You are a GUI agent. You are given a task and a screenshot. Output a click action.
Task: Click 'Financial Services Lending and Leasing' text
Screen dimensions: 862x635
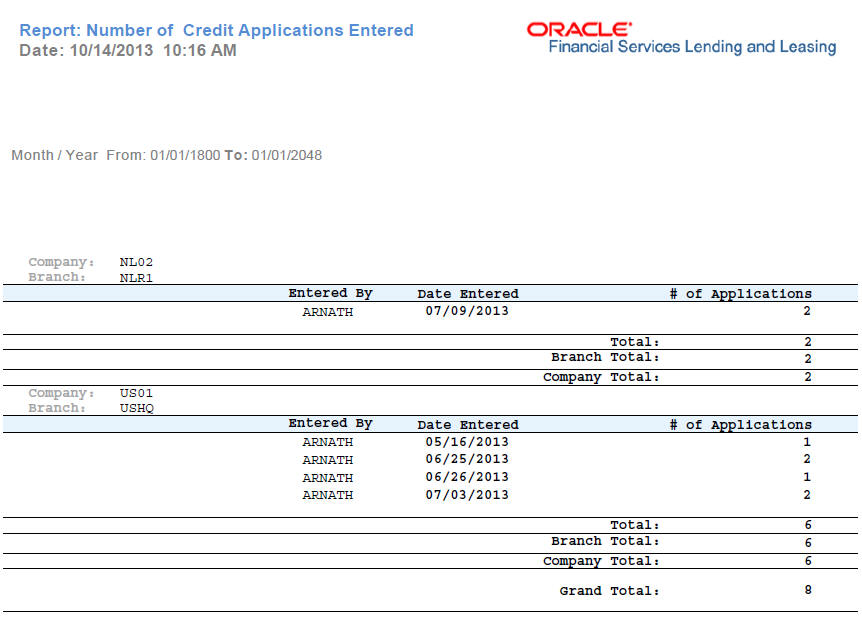(692, 47)
